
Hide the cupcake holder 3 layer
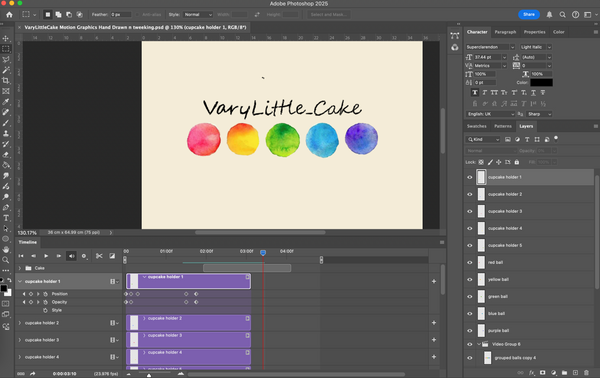click(x=470, y=211)
